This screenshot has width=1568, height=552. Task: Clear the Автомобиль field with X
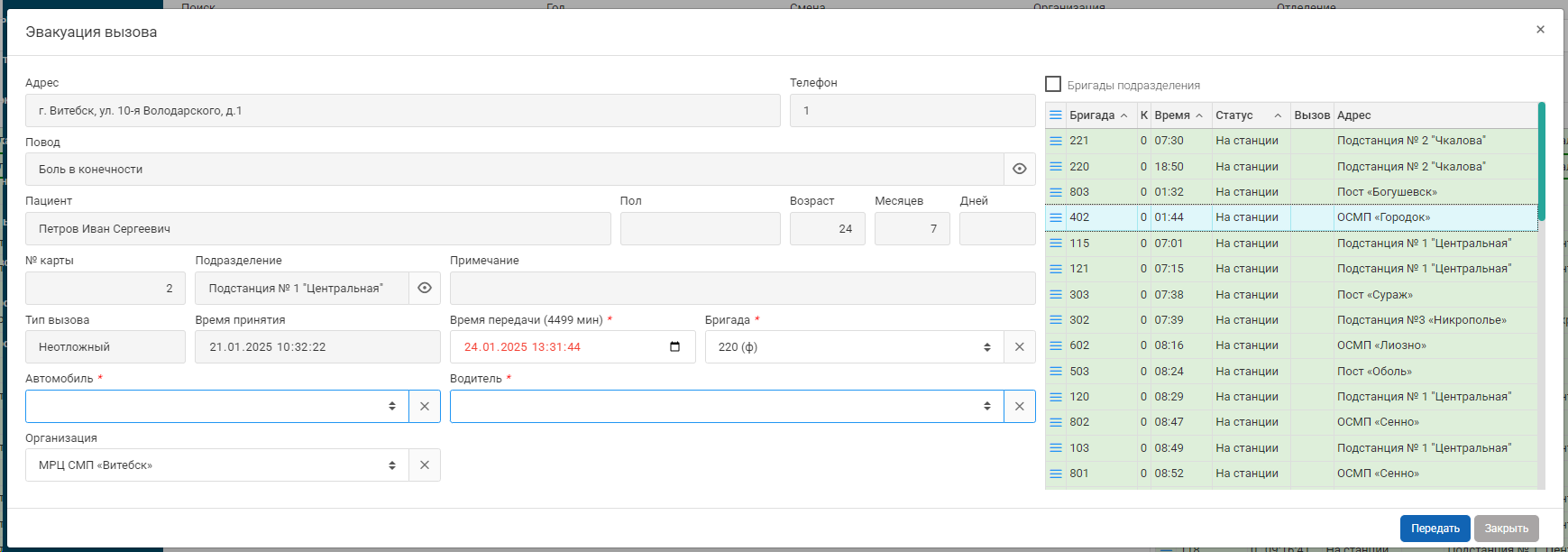click(x=425, y=407)
